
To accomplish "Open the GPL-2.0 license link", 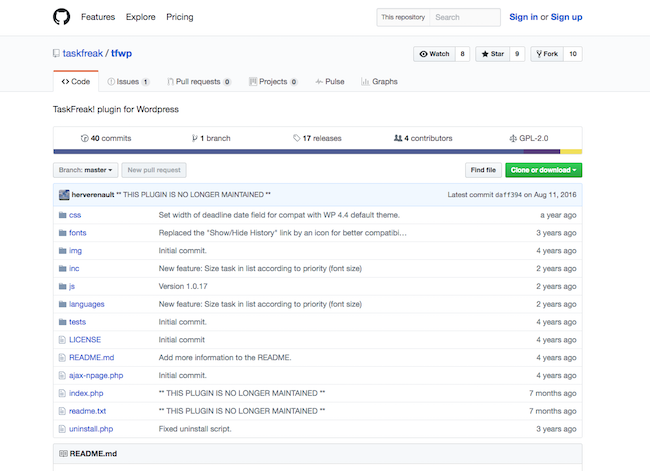I will click(529, 138).
